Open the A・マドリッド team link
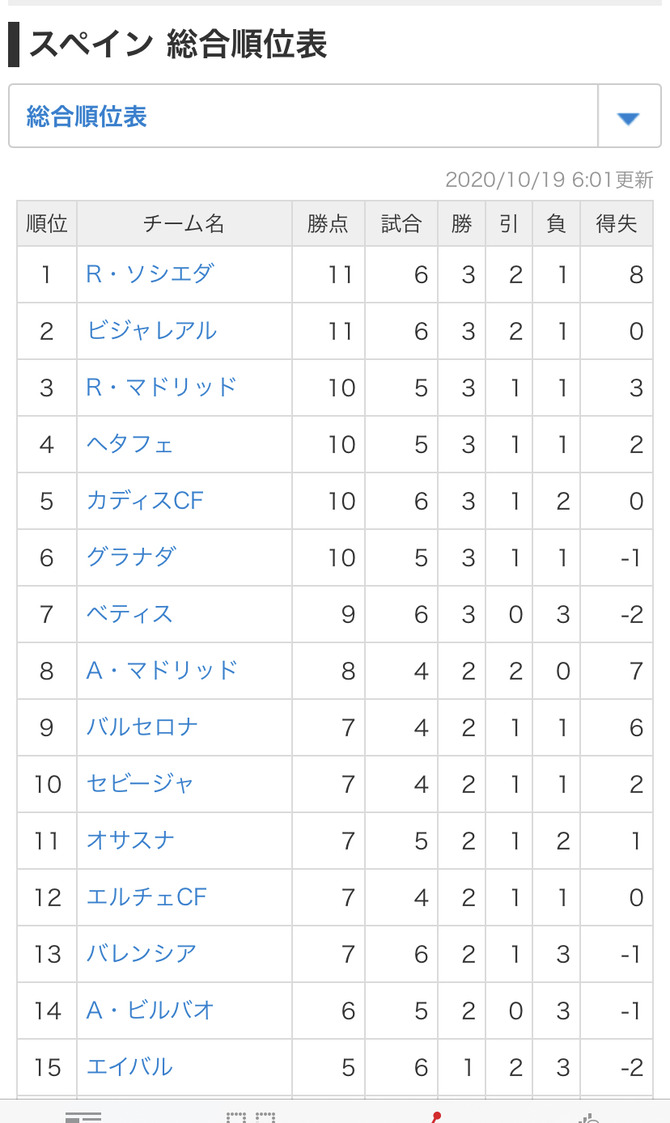This screenshot has width=670, height=1123. pos(161,670)
